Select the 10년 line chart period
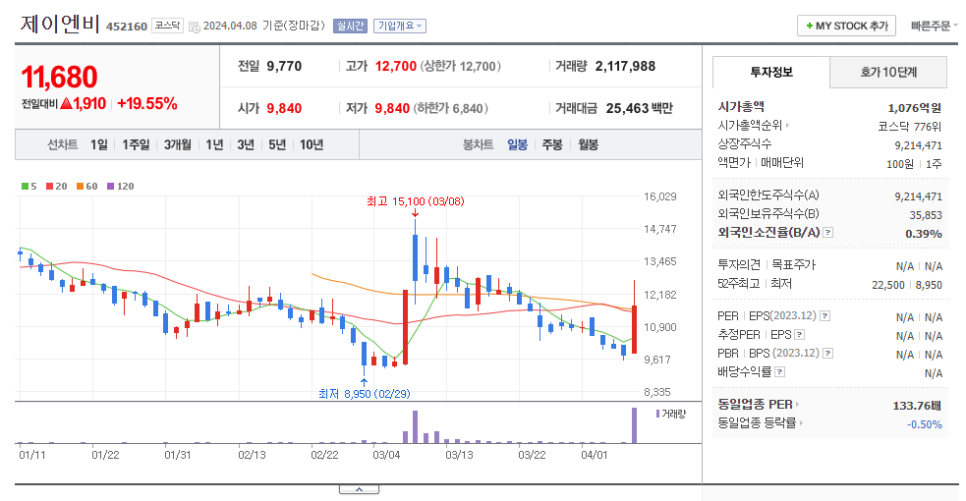The image size is (966, 501). (x=312, y=145)
